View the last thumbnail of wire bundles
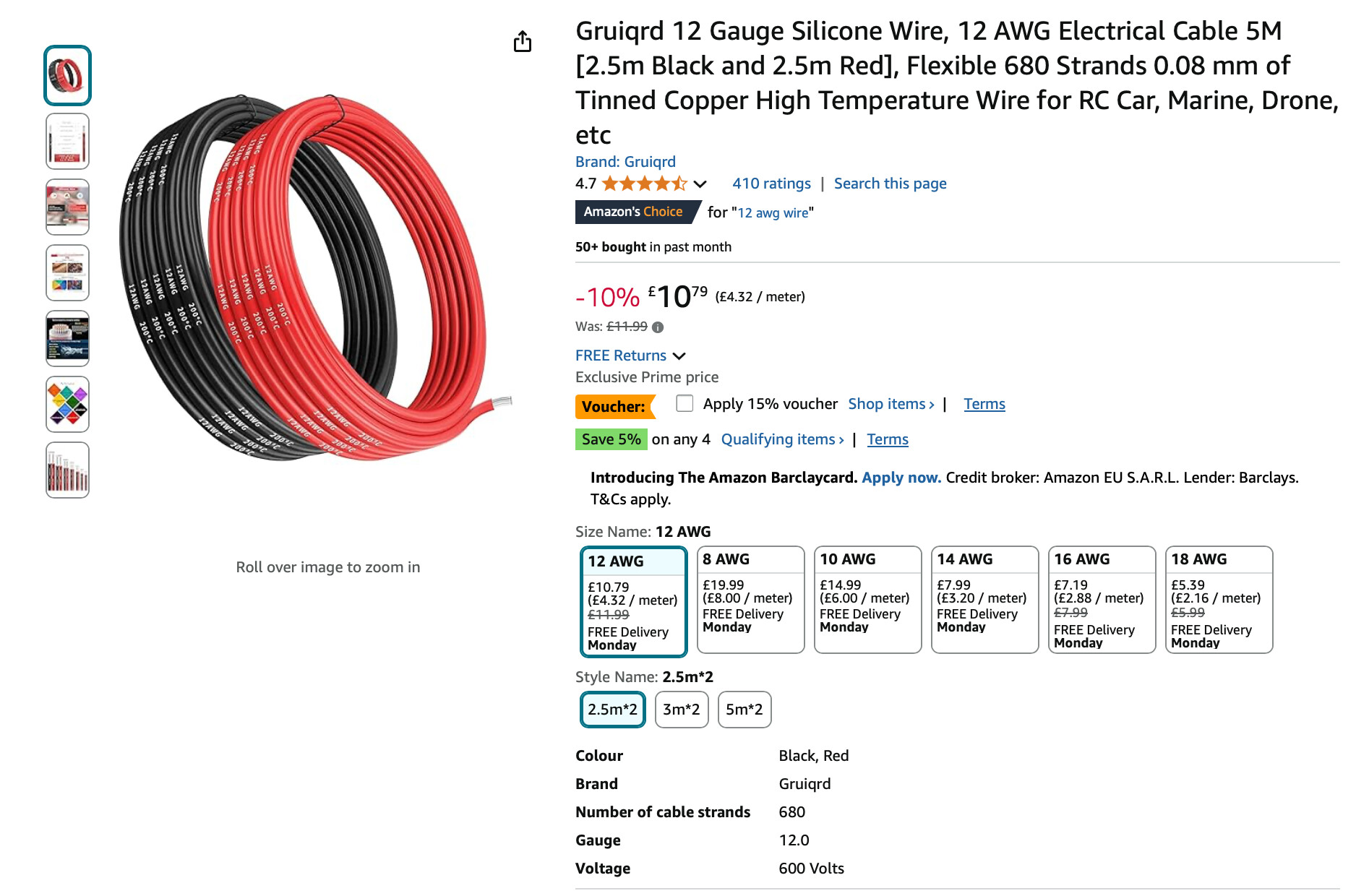The width and height of the screenshot is (1356, 896). pyautogui.click(x=67, y=470)
